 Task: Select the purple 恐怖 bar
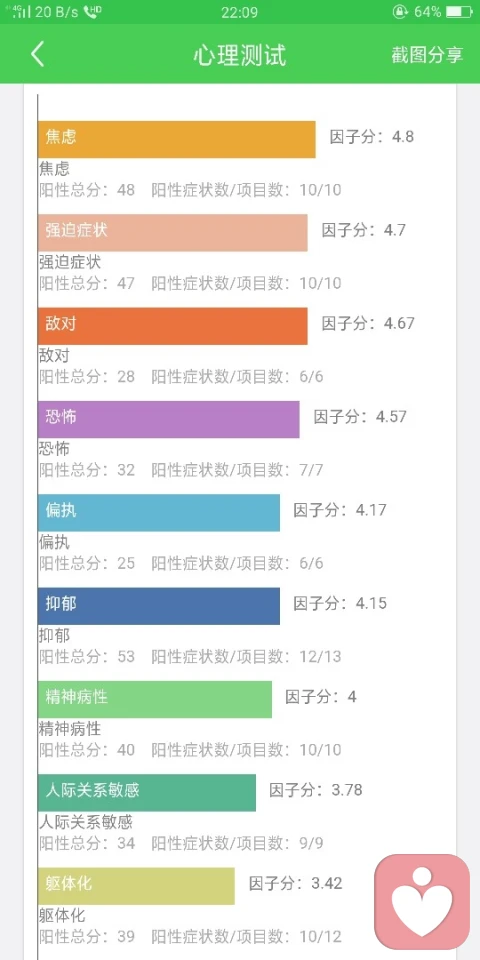tap(169, 419)
